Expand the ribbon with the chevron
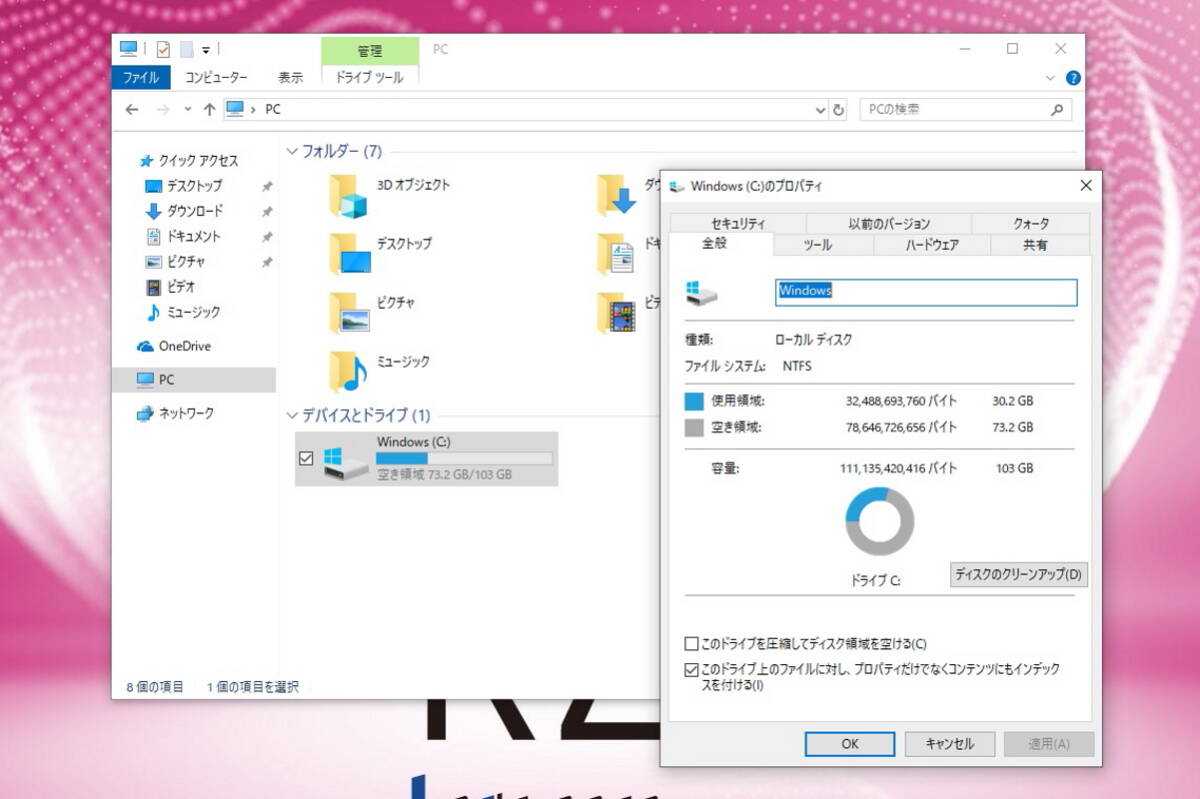Viewport: 1200px width, 799px height. coord(1049,78)
